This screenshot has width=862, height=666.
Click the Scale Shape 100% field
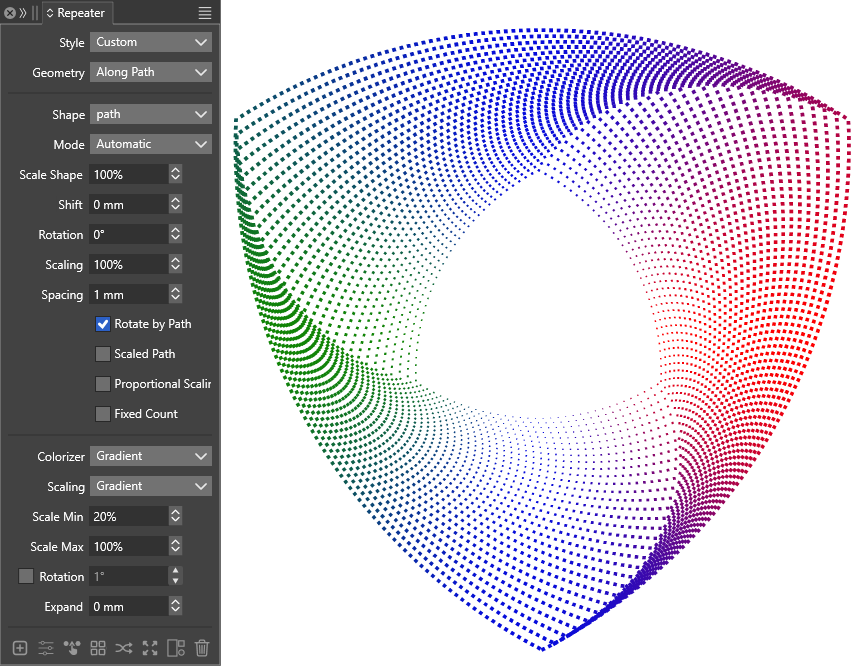coord(129,174)
